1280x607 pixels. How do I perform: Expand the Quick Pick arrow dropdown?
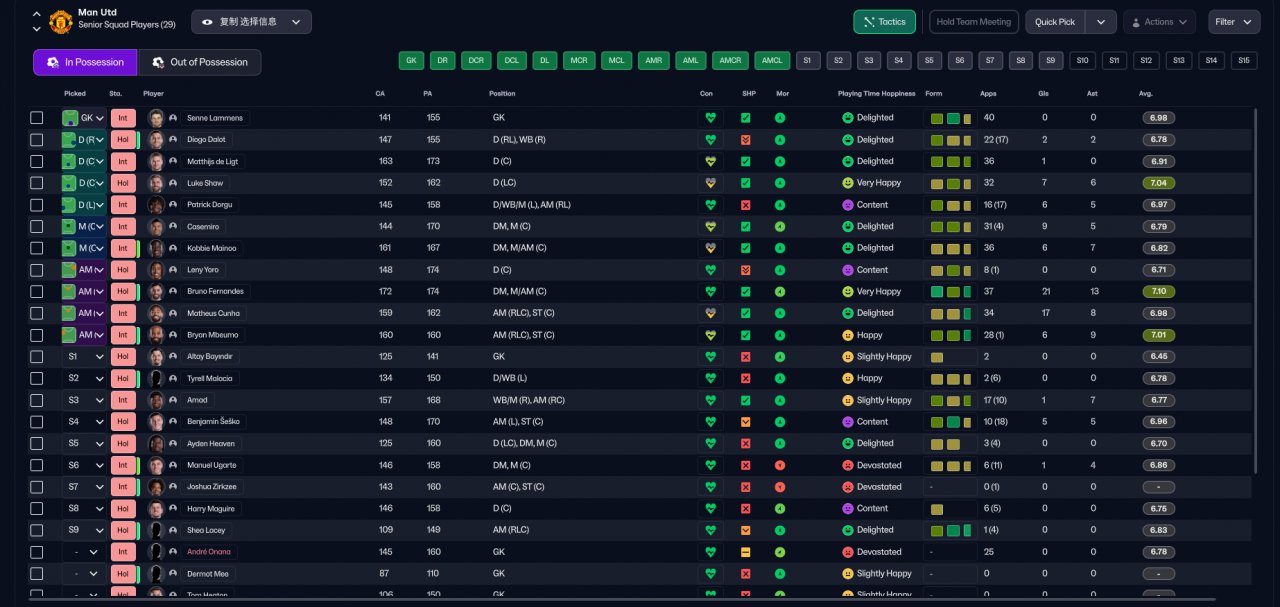point(1101,22)
